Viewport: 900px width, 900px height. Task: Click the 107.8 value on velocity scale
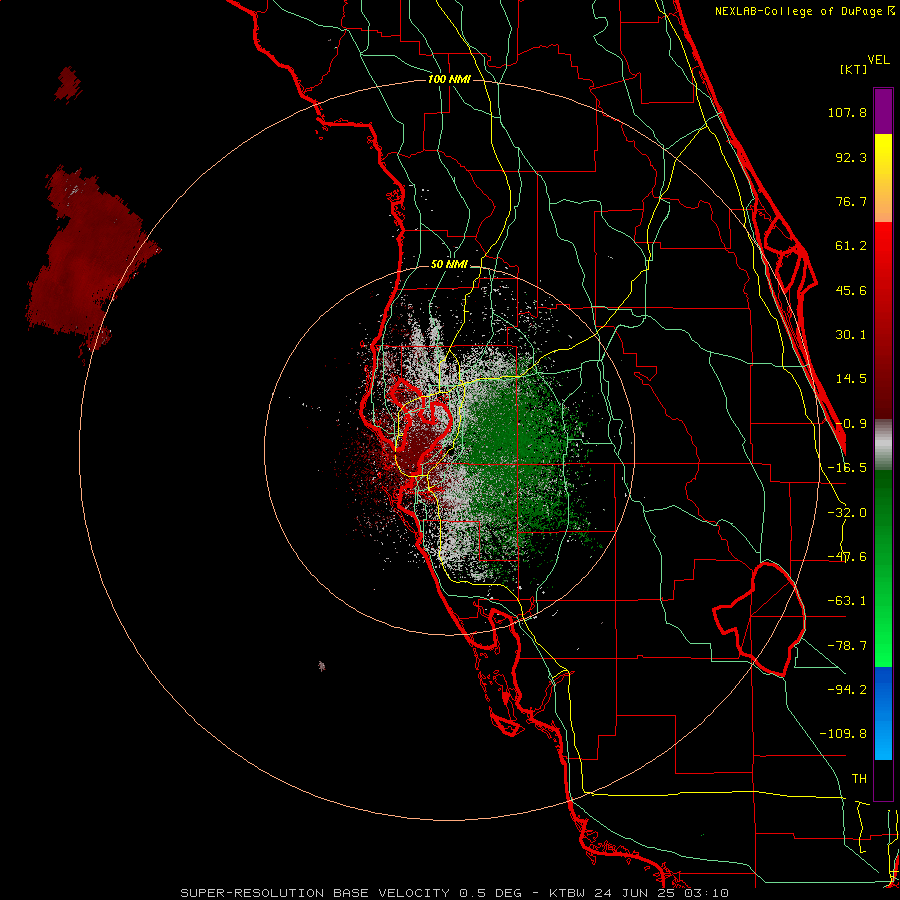[847, 112]
